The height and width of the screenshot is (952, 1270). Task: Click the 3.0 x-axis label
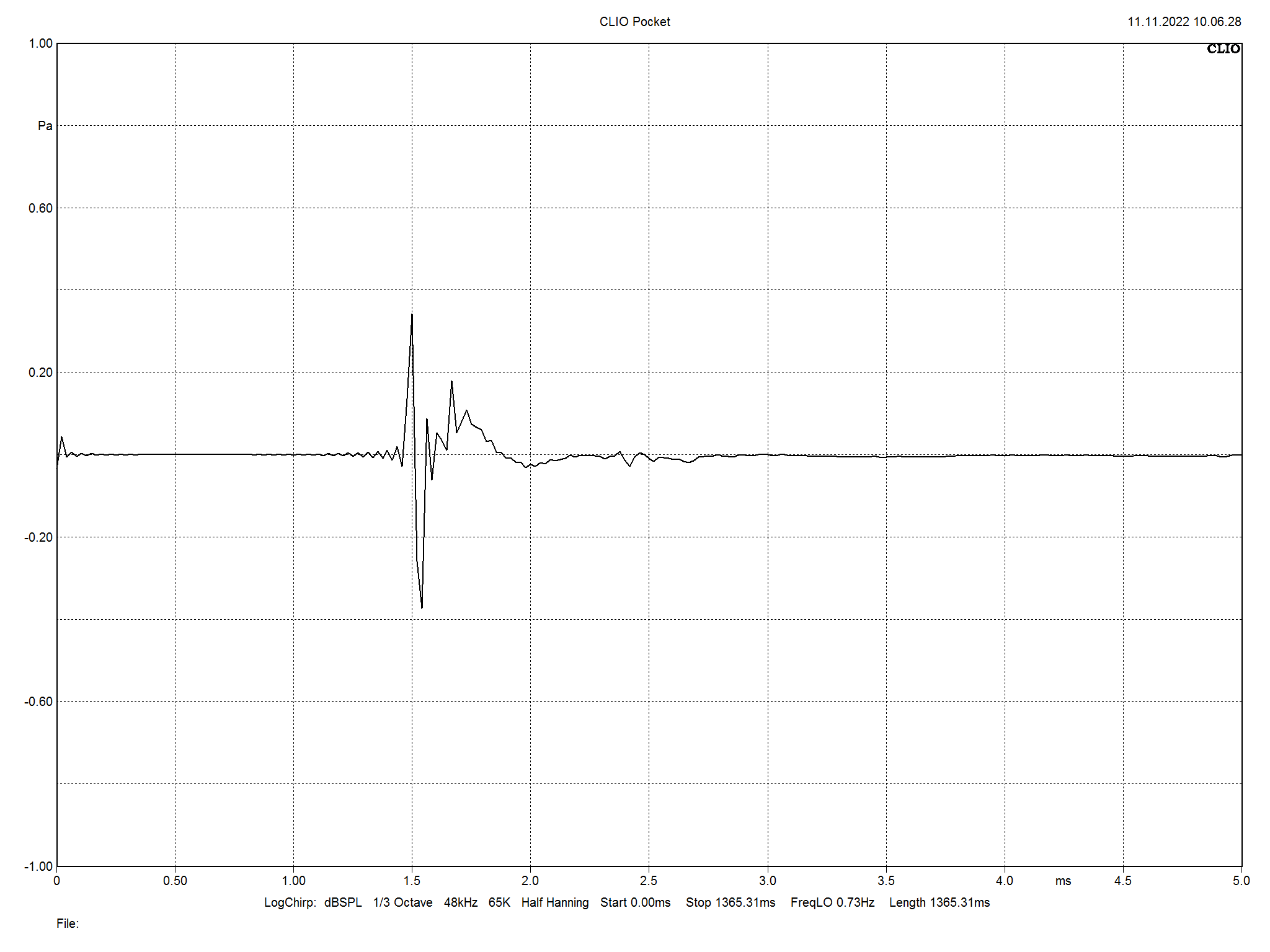[768, 881]
